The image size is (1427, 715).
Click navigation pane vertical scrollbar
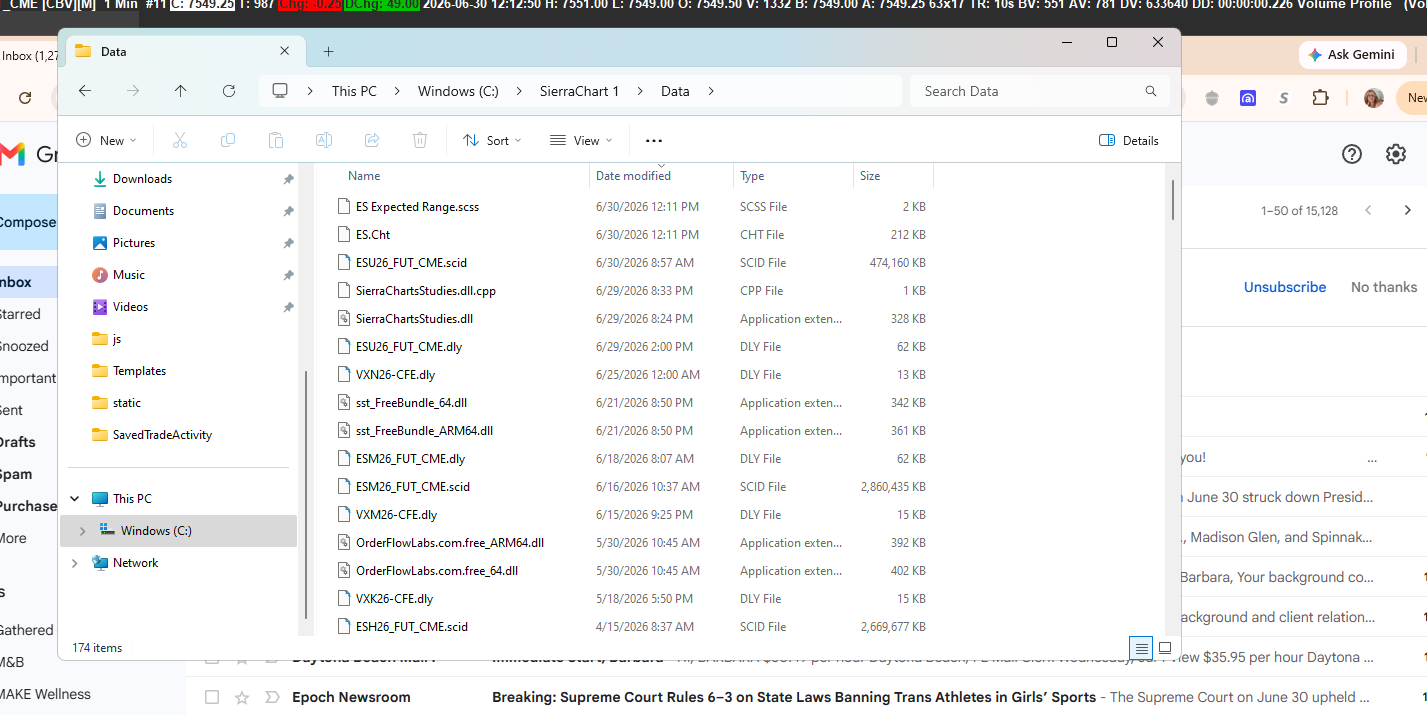point(306,495)
